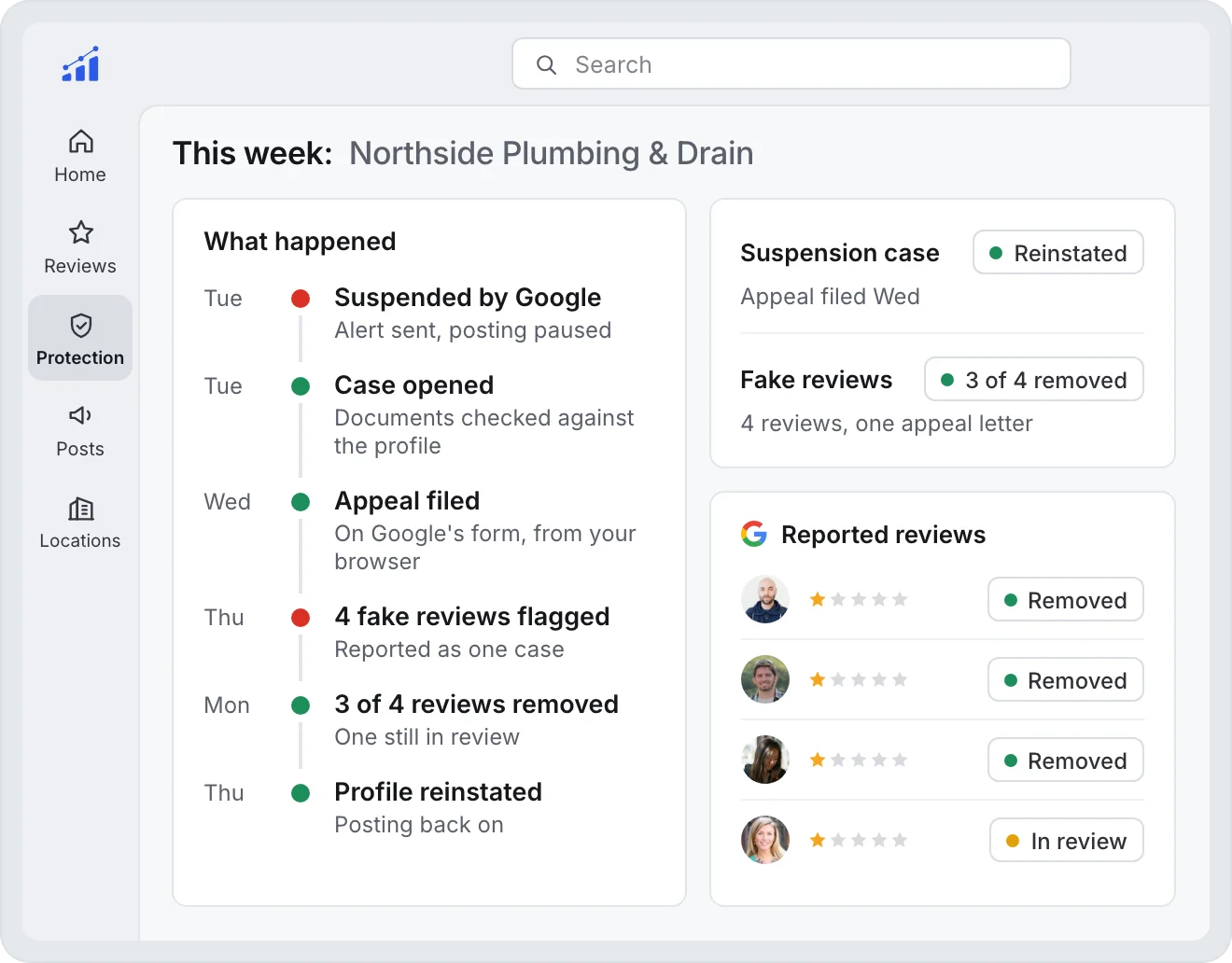Click the Appeal filed timeline heading
The image size is (1232, 963).
pyautogui.click(x=407, y=501)
